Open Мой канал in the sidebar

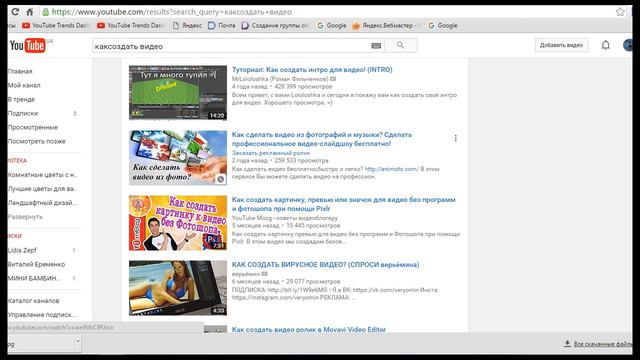[24, 85]
